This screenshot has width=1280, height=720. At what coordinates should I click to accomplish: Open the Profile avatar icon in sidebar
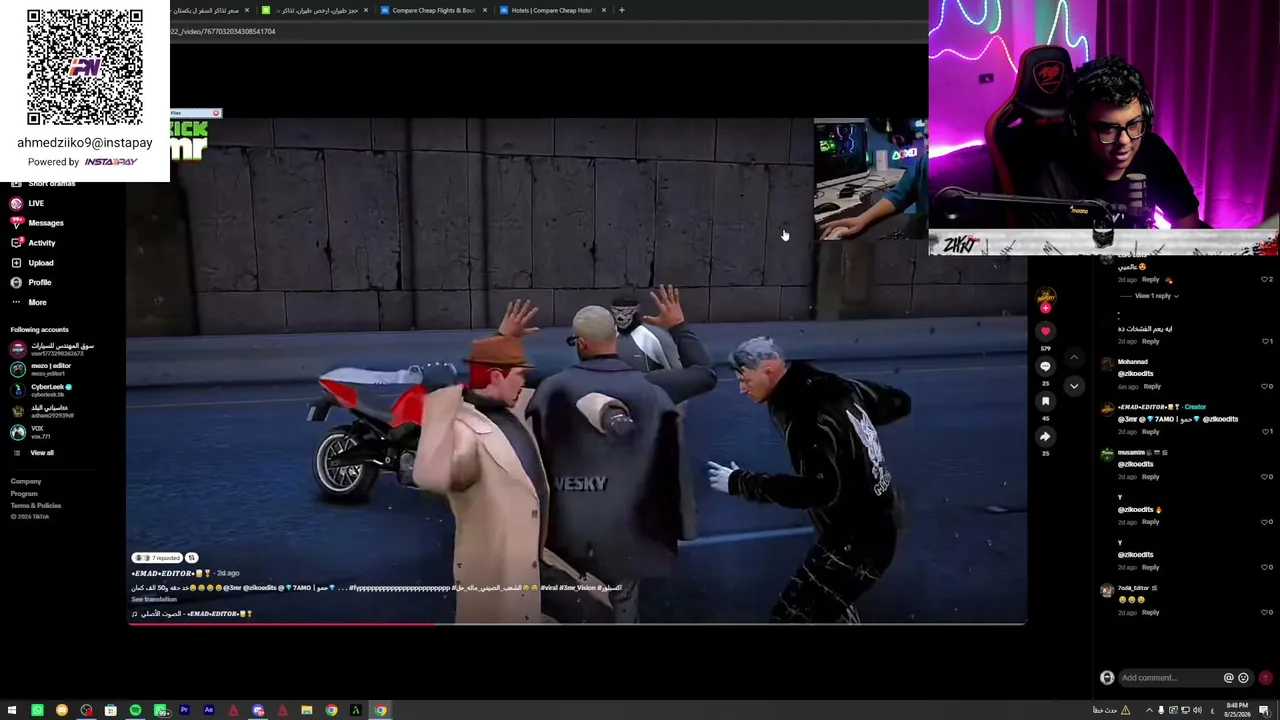[x=16, y=282]
